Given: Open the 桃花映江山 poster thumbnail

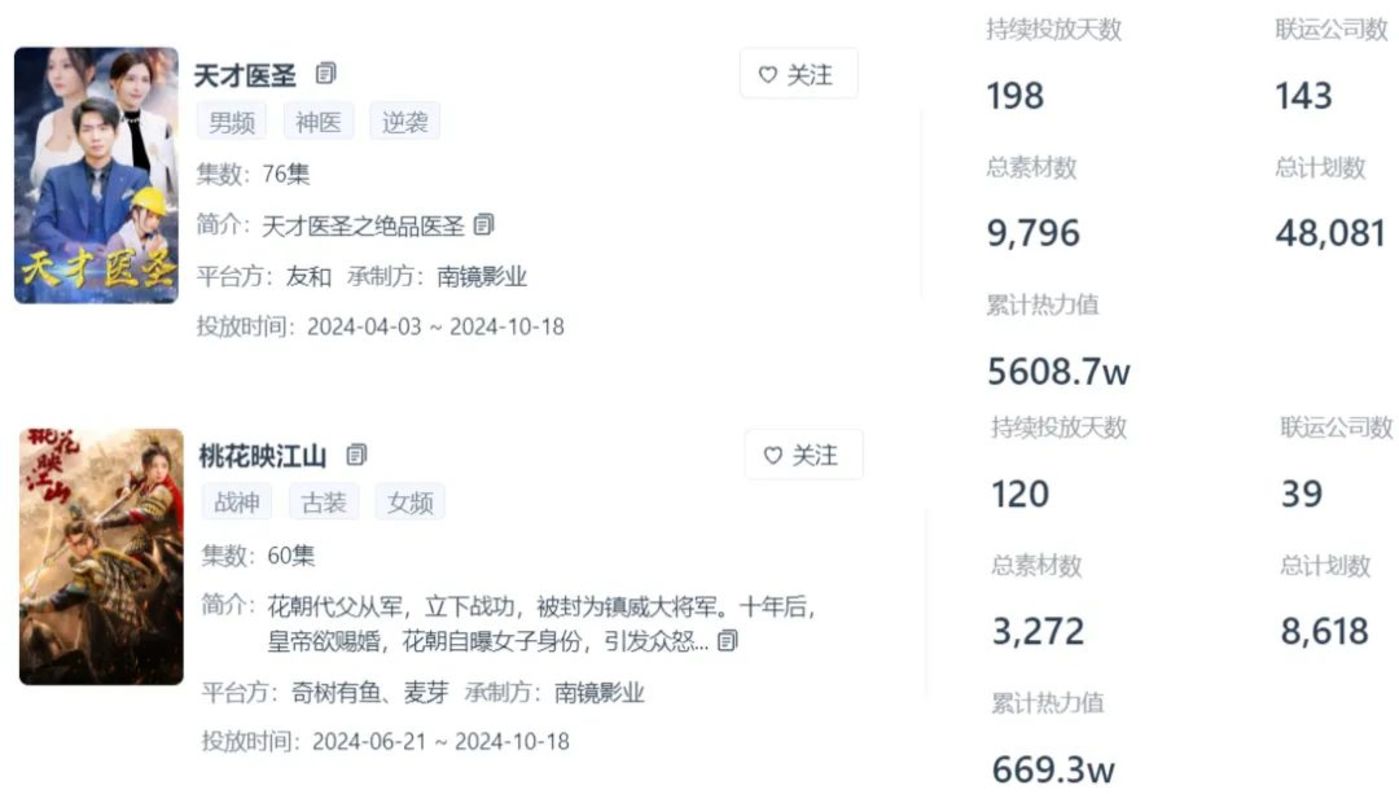Looking at the screenshot, I should 101,556.
